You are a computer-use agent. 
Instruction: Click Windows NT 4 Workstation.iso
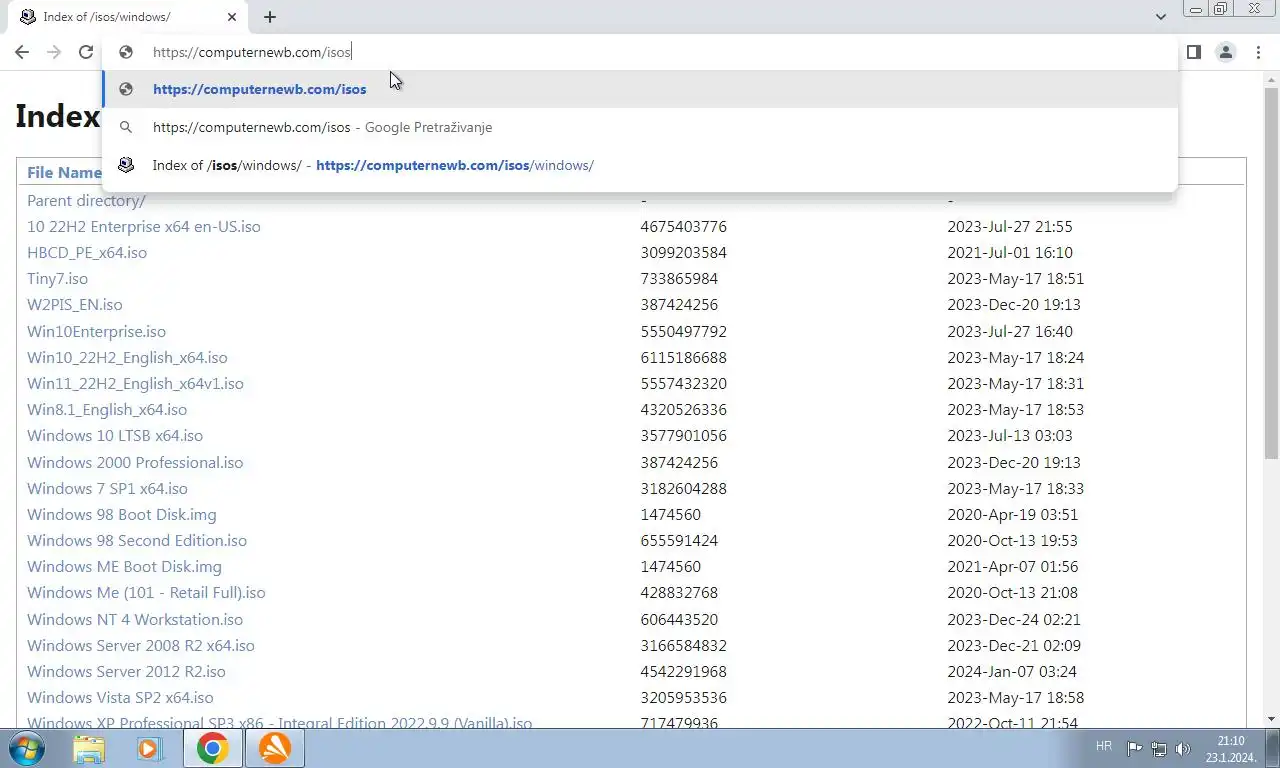tap(135, 619)
